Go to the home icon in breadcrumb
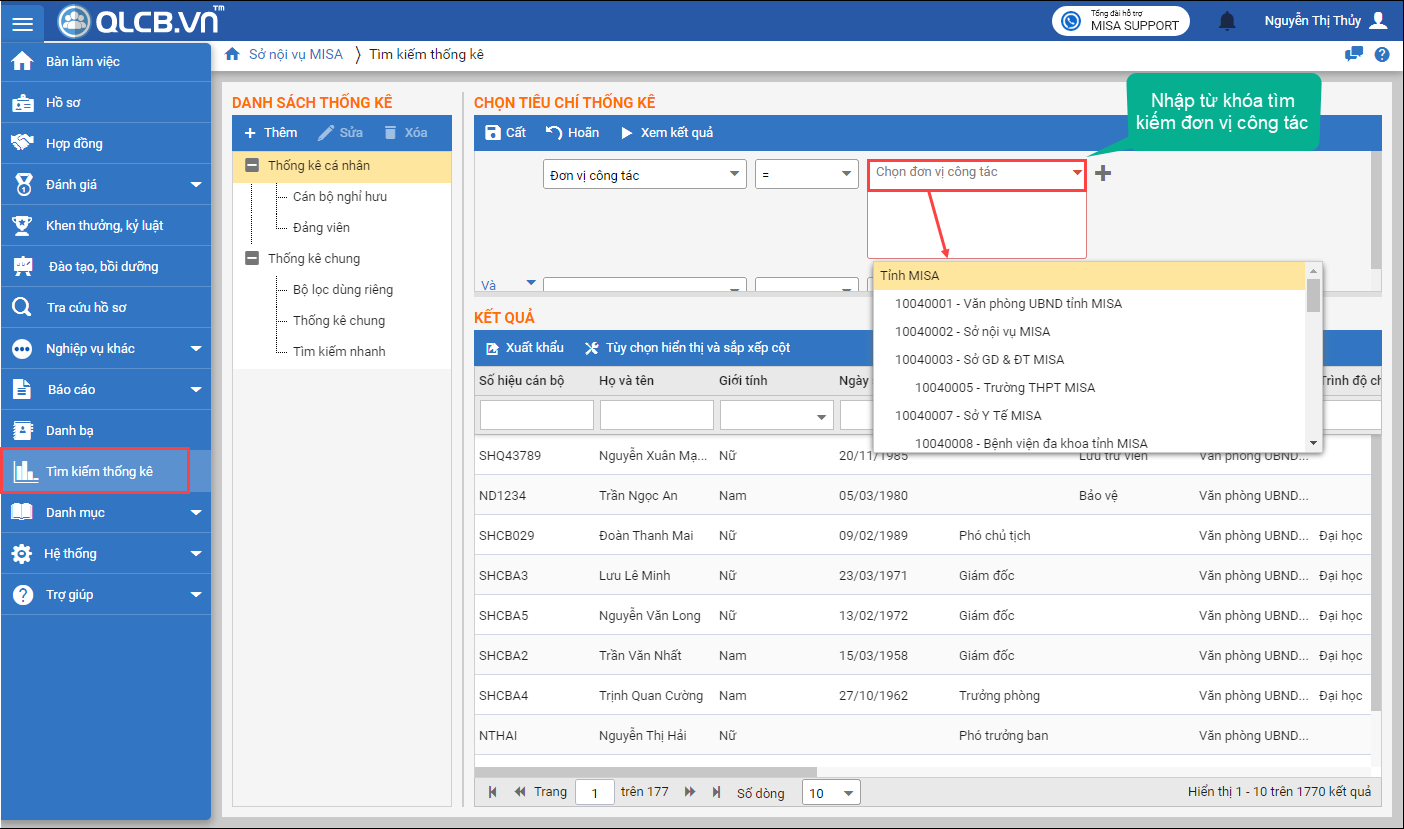This screenshot has height=829, width=1404. (x=232, y=55)
